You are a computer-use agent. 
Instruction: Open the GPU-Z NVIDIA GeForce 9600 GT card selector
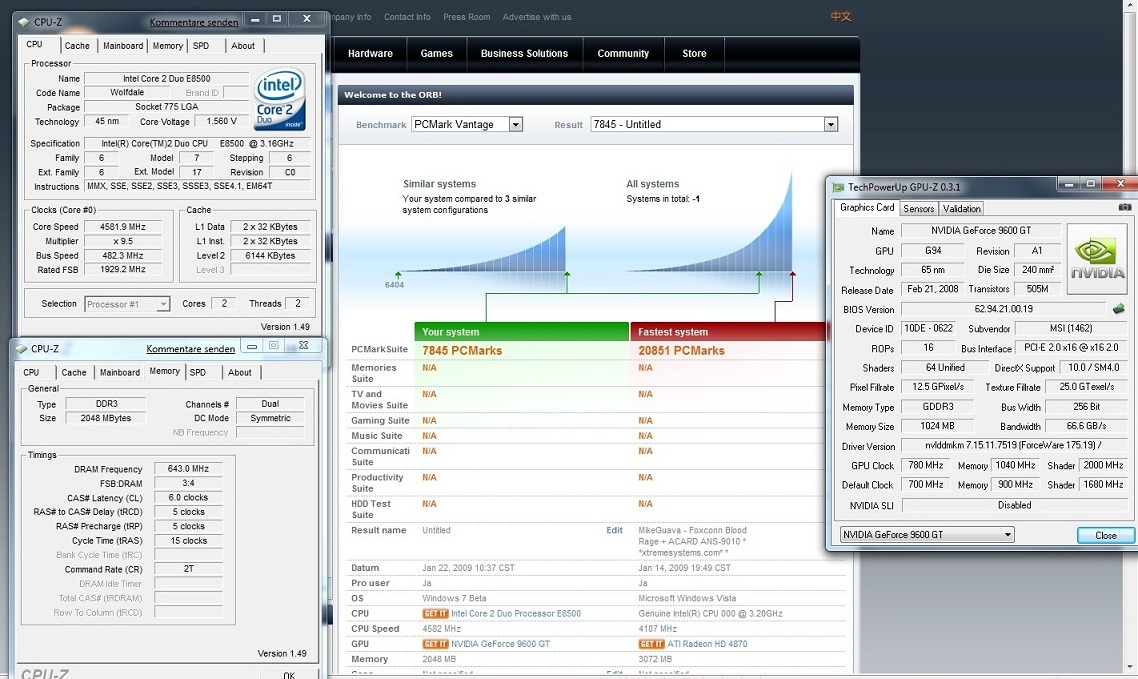tap(928, 535)
